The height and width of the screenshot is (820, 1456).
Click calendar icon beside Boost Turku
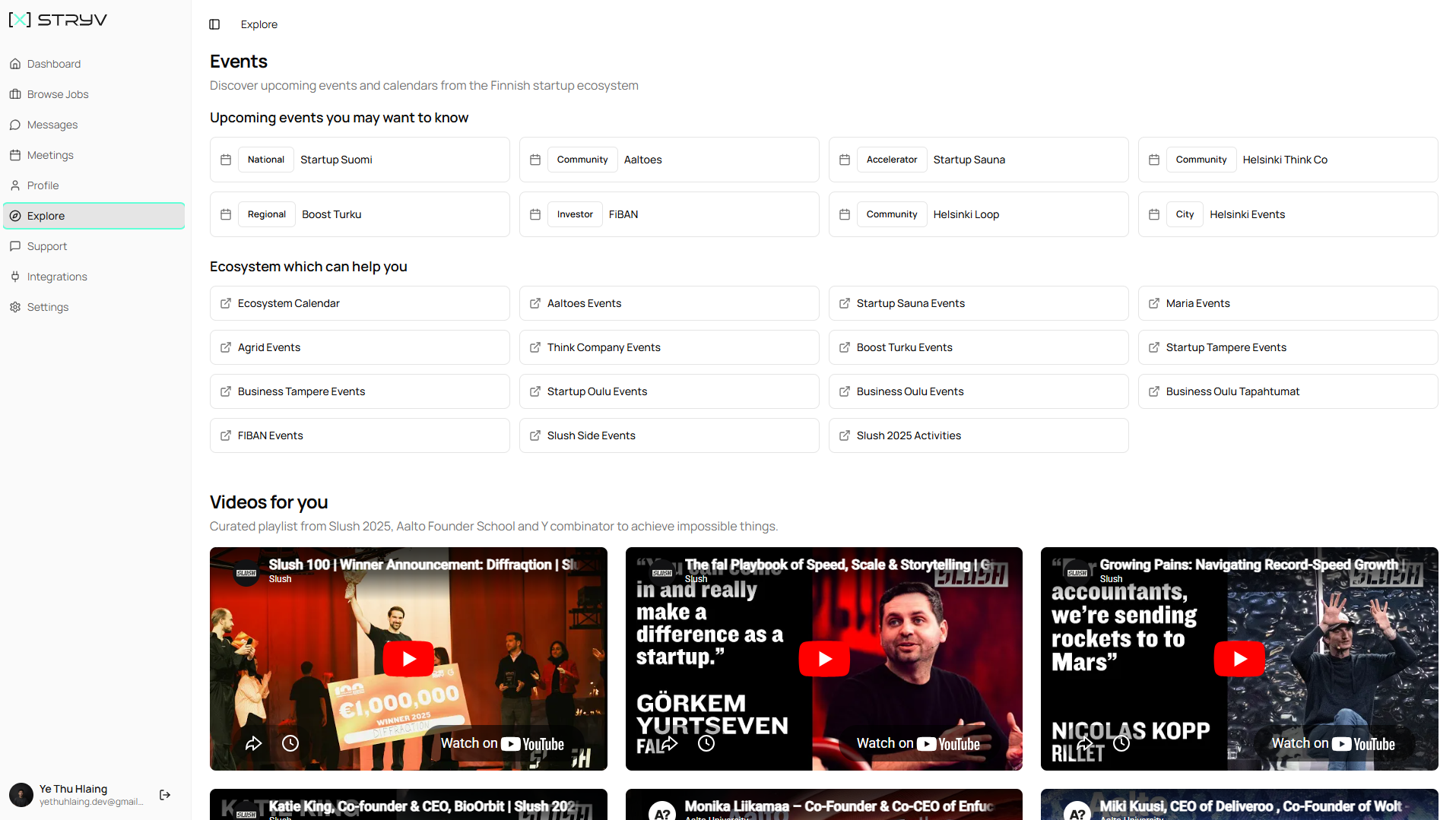point(226,214)
